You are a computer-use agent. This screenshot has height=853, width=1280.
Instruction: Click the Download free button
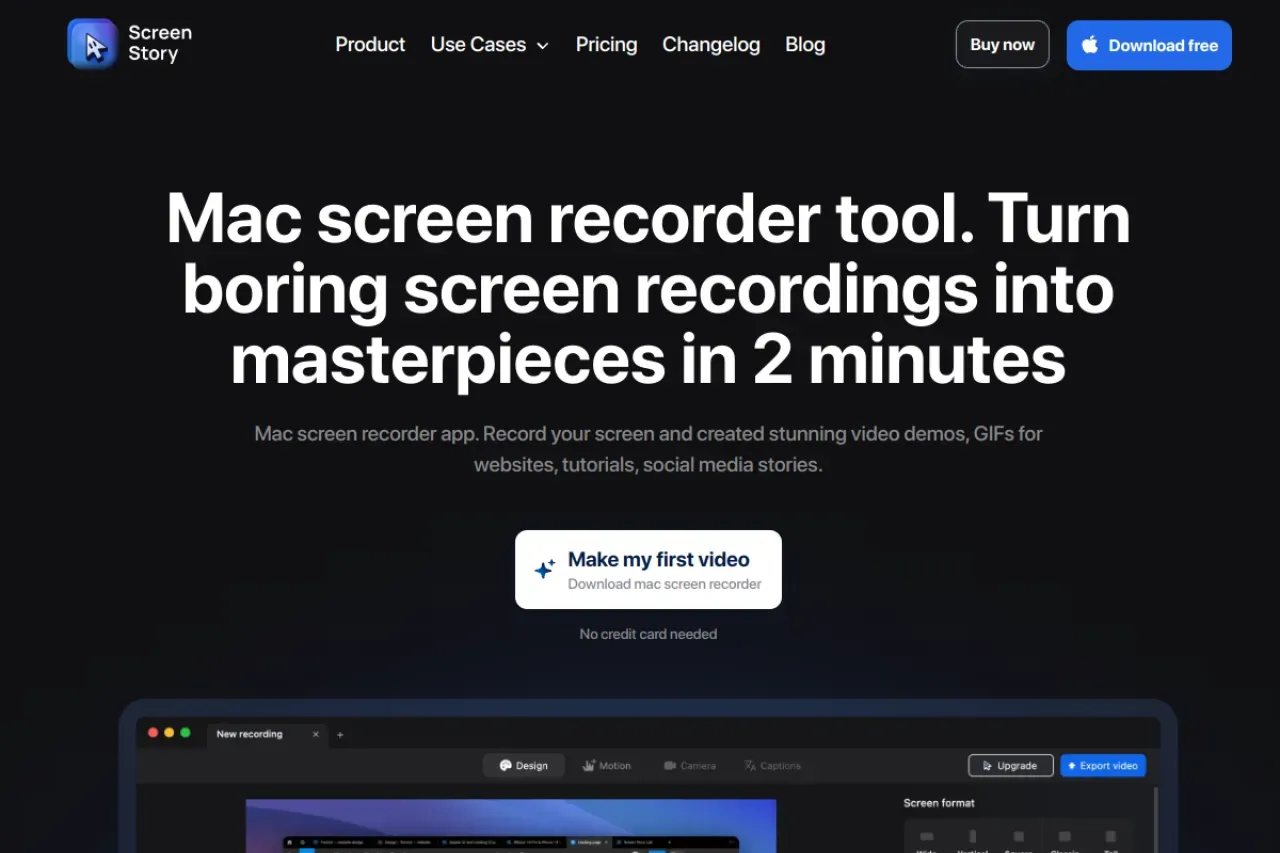[x=1149, y=45]
